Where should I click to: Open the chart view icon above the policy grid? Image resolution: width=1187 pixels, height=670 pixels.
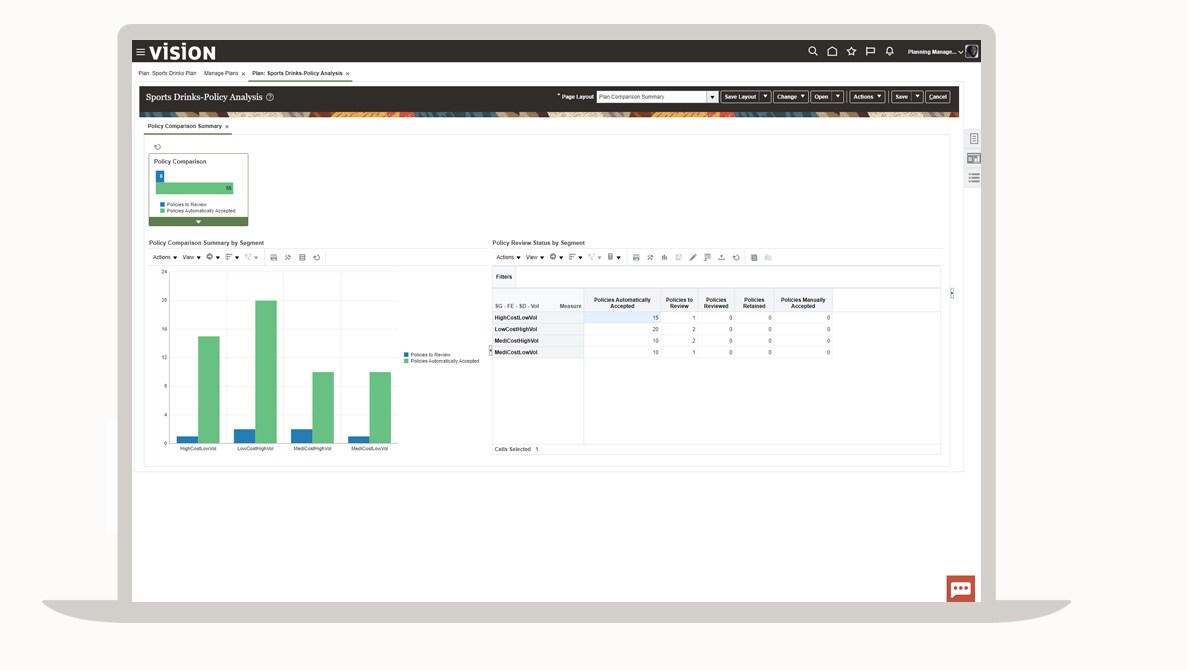pos(662,257)
